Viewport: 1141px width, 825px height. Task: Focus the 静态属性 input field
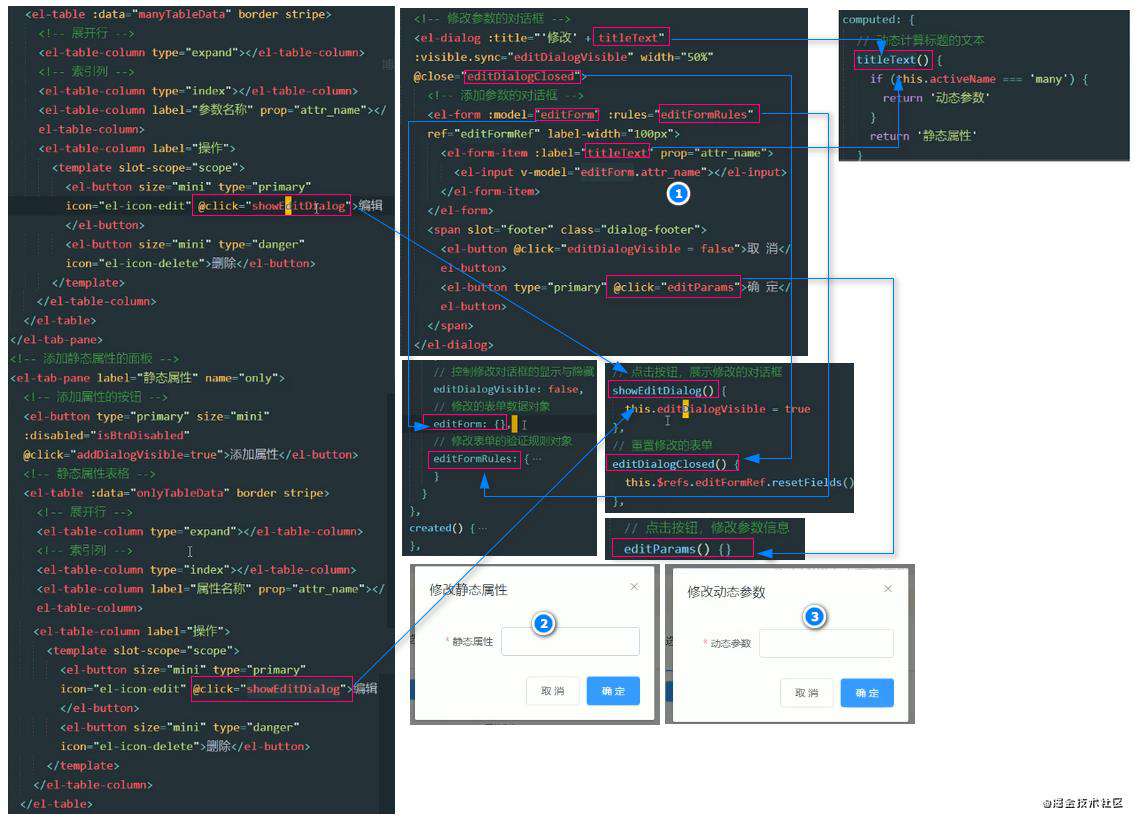click(x=570, y=642)
